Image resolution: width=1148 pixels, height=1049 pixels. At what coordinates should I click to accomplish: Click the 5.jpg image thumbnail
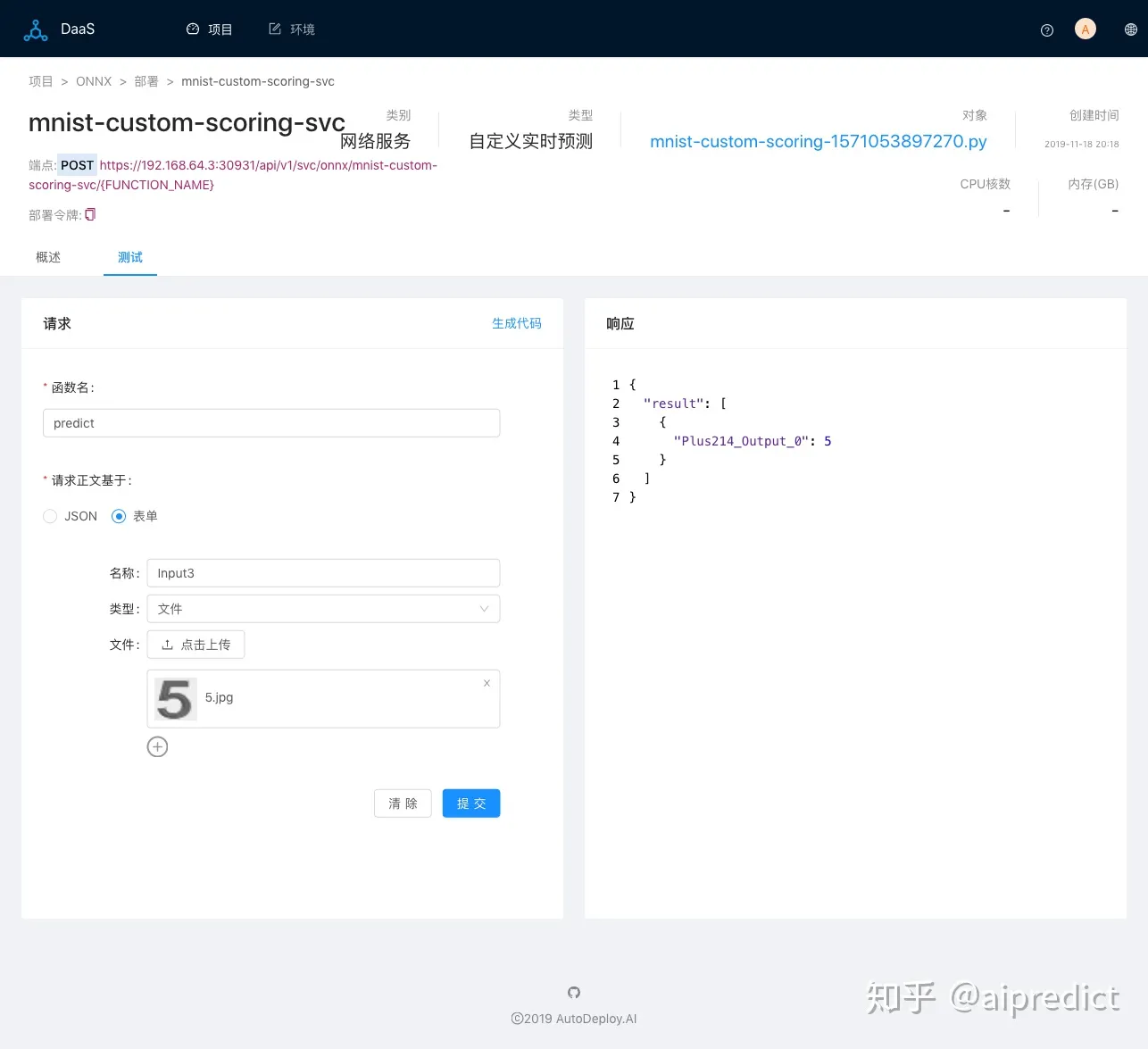pyautogui.click(x=175, y=698)
